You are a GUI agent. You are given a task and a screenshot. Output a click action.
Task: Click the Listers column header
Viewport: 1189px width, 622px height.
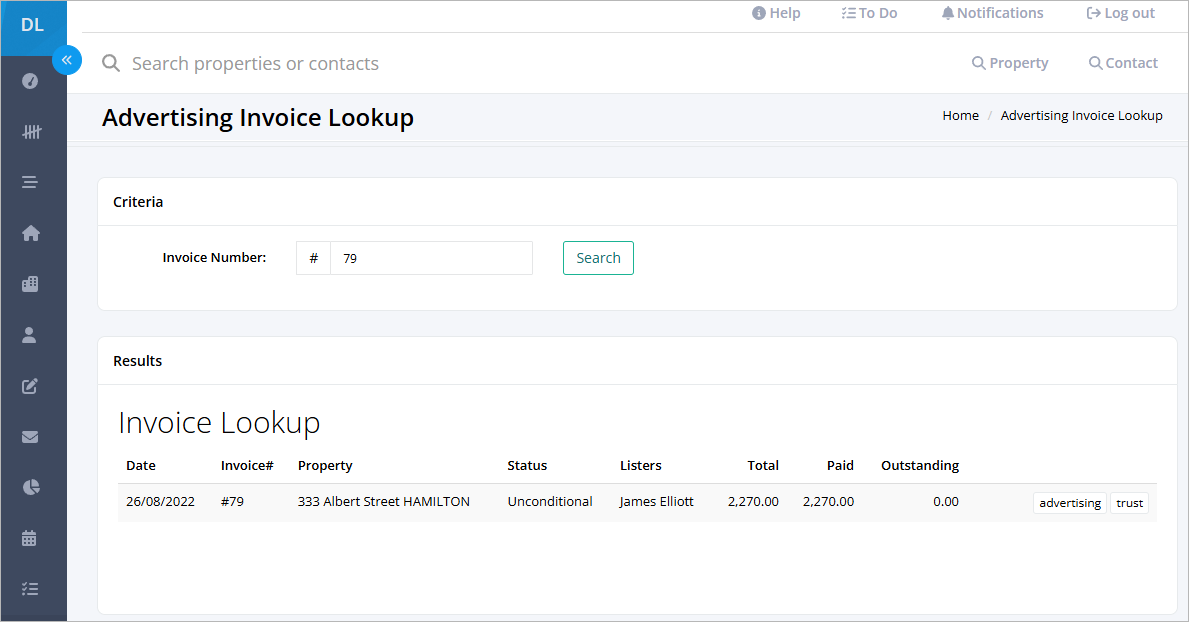(x=641, y=466)
